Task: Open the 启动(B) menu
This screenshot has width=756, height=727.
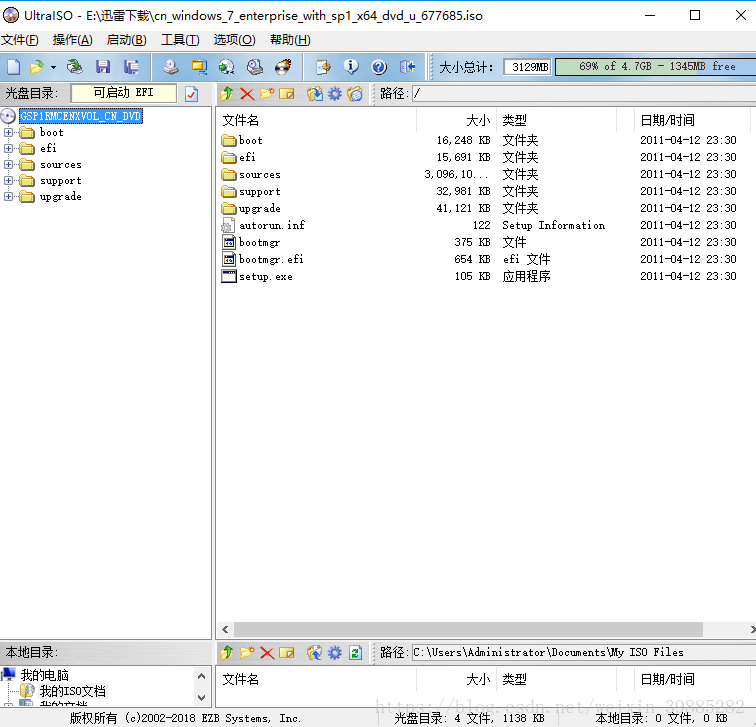Action: (x=126, y=40)
